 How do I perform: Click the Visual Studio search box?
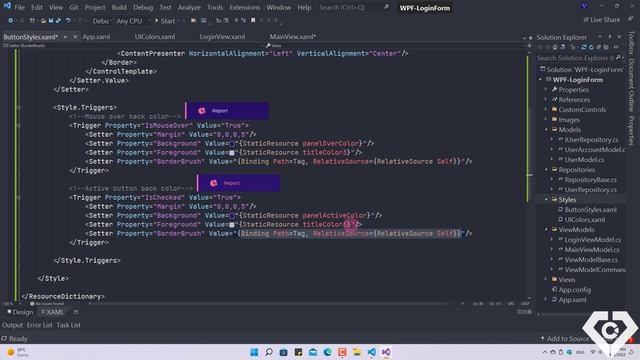tap(353, 7)
